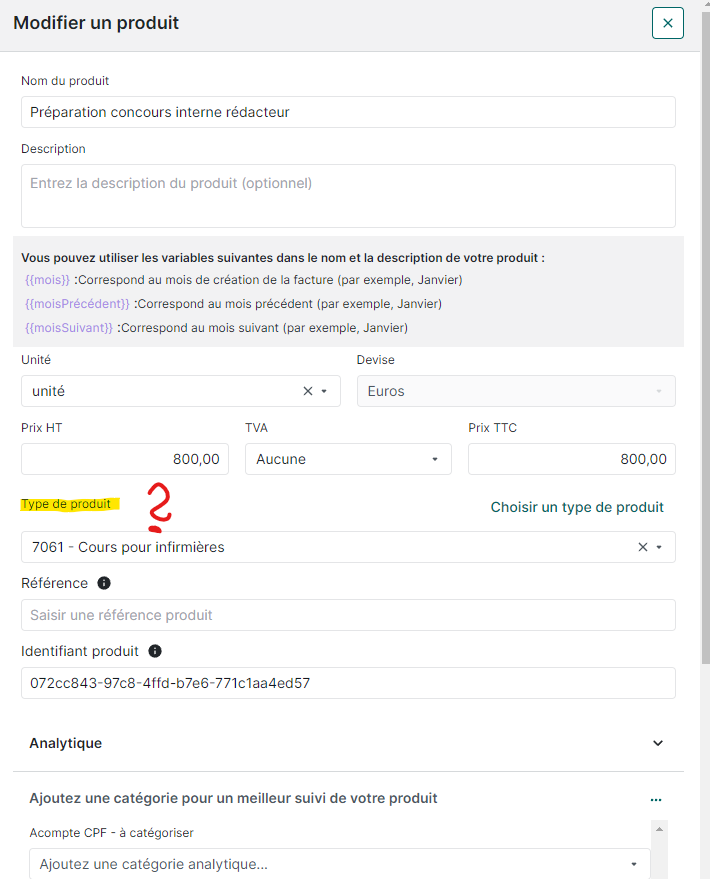Click into the Description text area
Viewport: 710px width, 879px height.
click(347, 195)
